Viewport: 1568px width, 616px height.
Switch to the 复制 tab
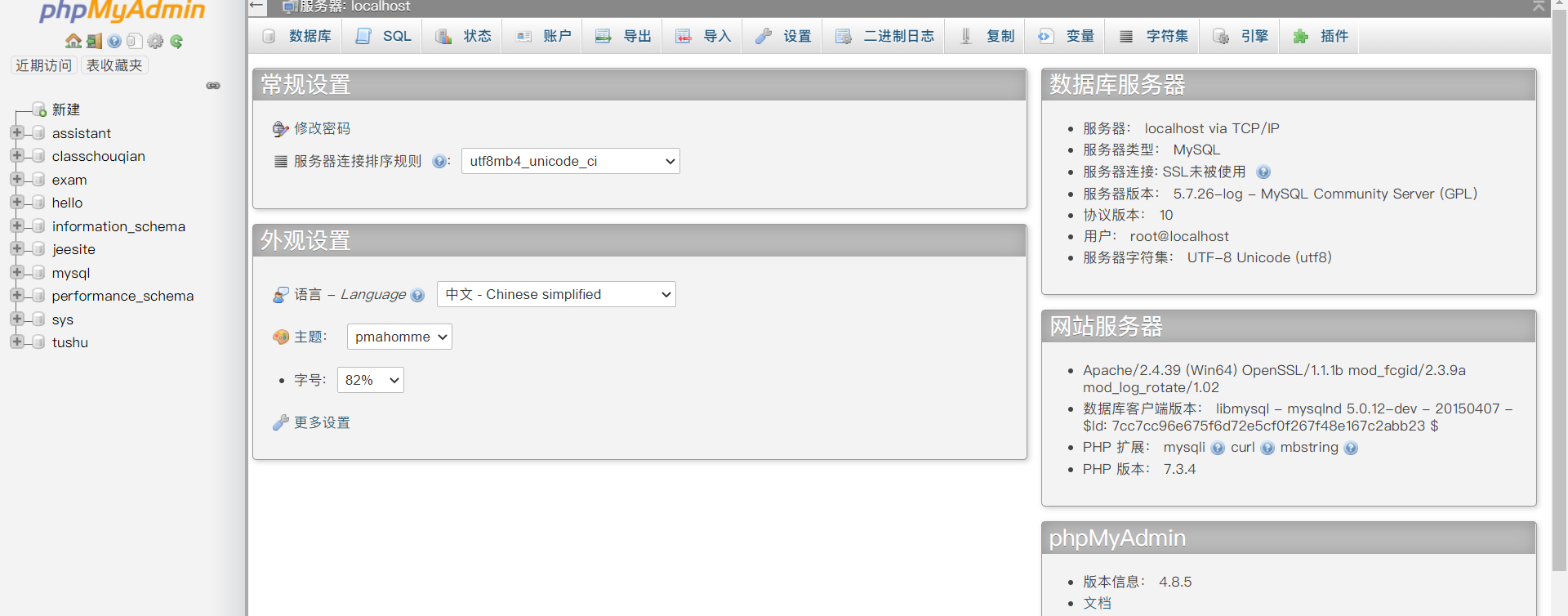(987, 36)
